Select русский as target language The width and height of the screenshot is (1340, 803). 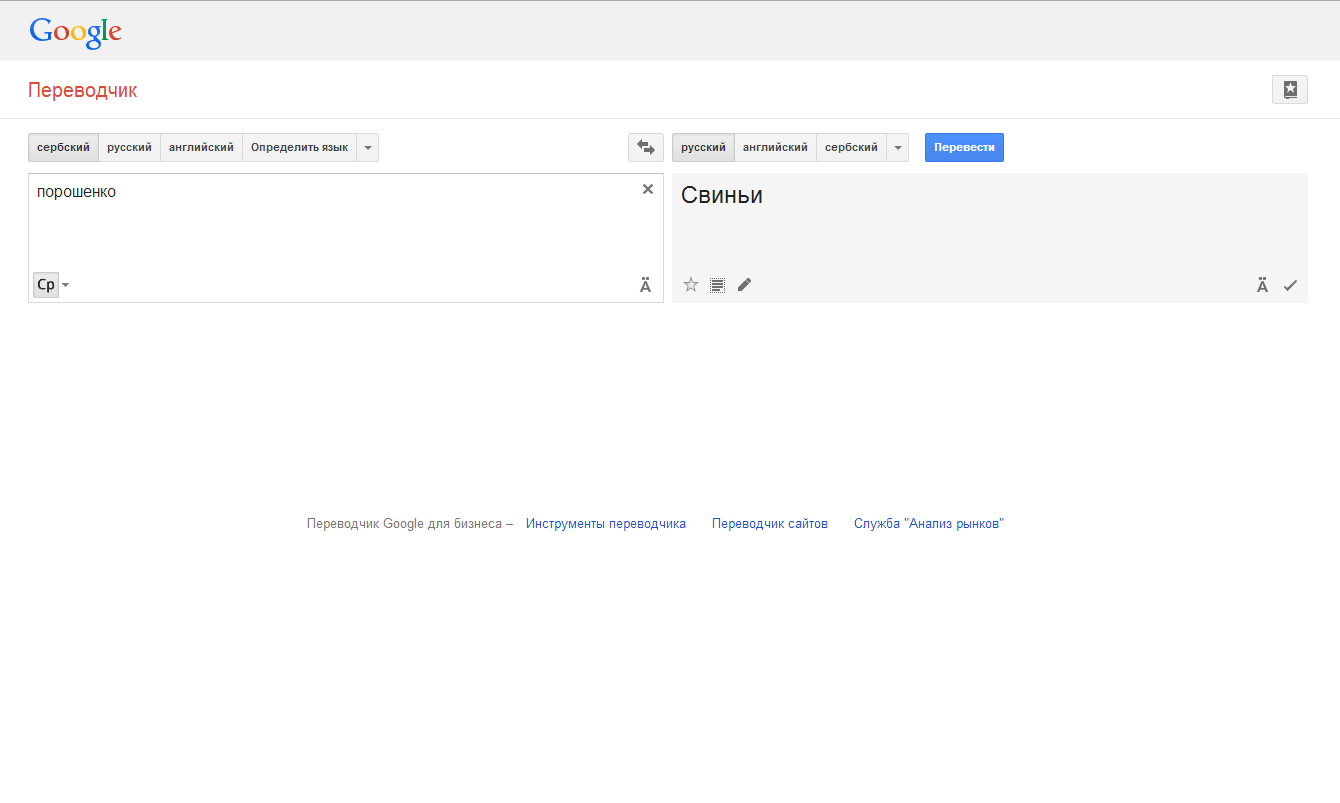coord(703,147)
